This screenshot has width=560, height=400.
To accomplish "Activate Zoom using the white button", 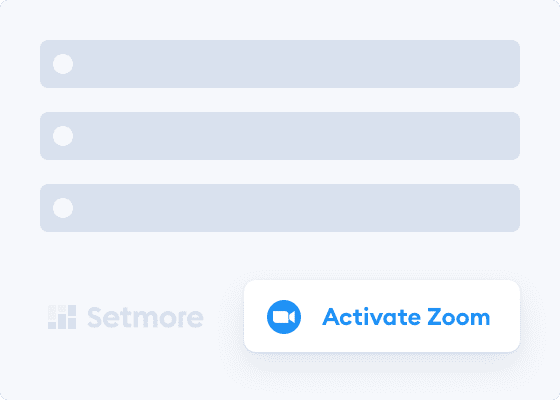I will [382, 316].
